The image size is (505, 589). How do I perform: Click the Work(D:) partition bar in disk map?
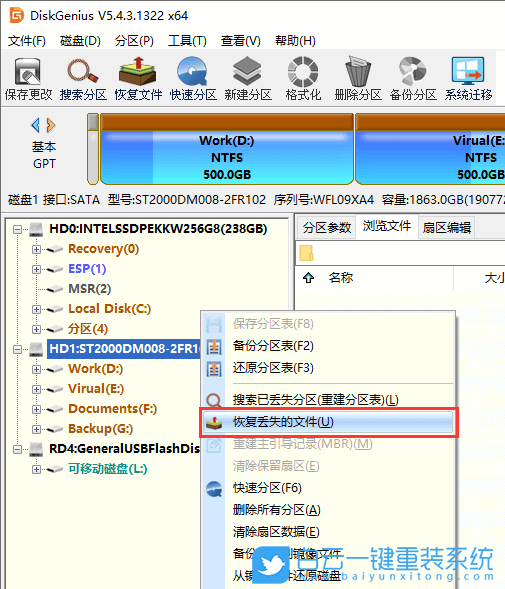(x=227, y=149)
